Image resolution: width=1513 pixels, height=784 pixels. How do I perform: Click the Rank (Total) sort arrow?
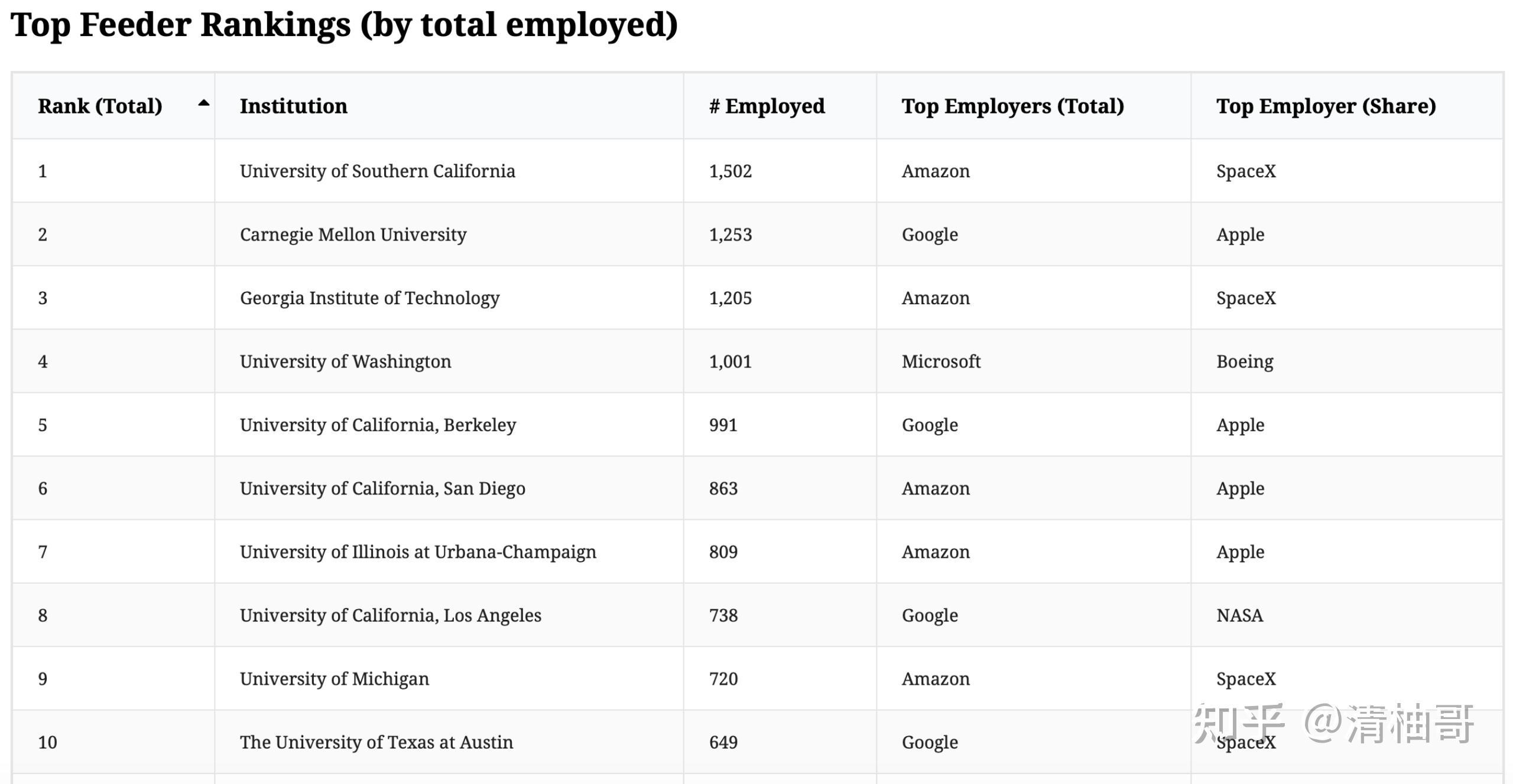pyautogui.click(x=203, y=103)
